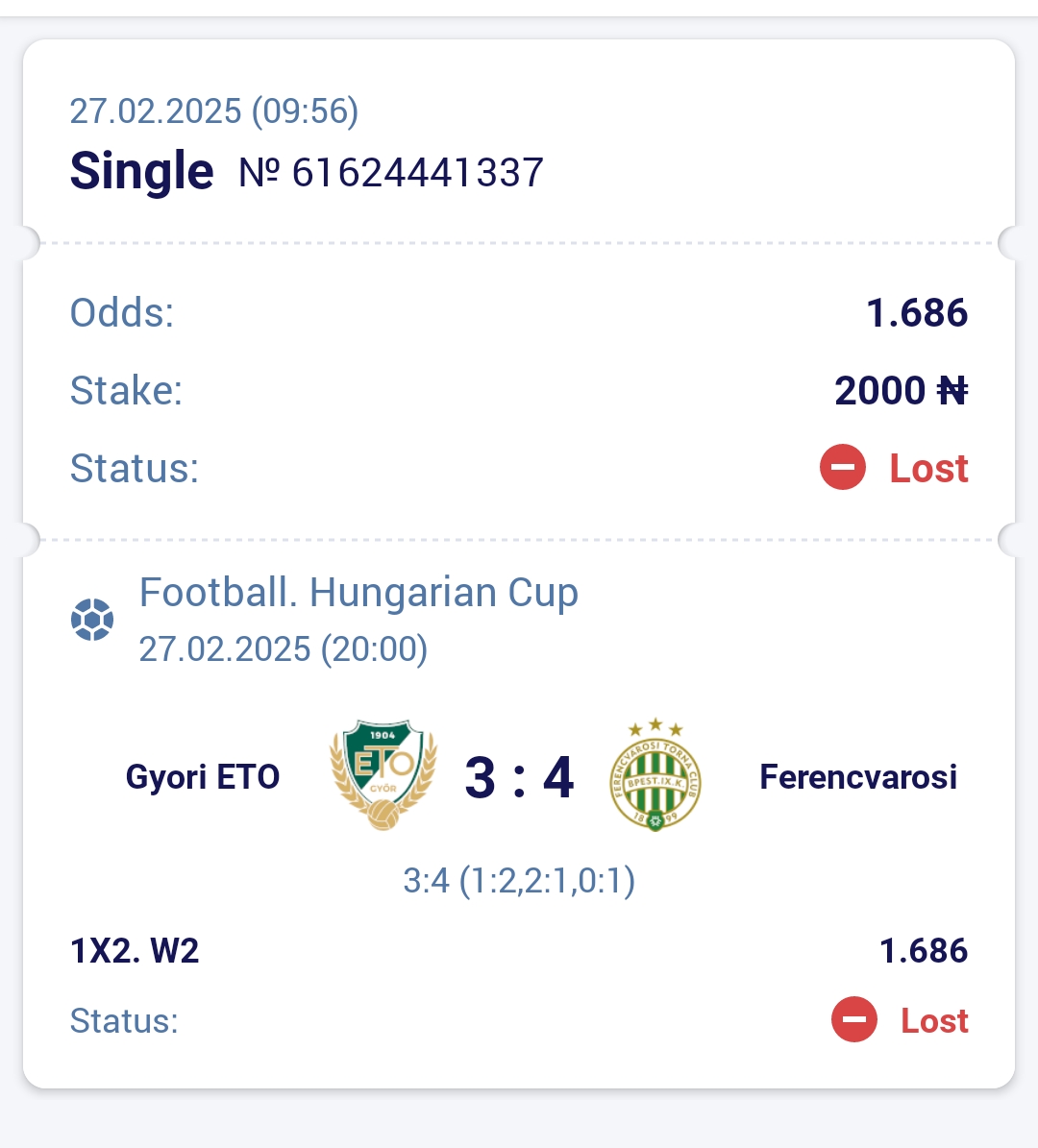The image size is (1038, 1148).
Task: Click the Naira currency symbol by stake
Action: click(952, 390)
